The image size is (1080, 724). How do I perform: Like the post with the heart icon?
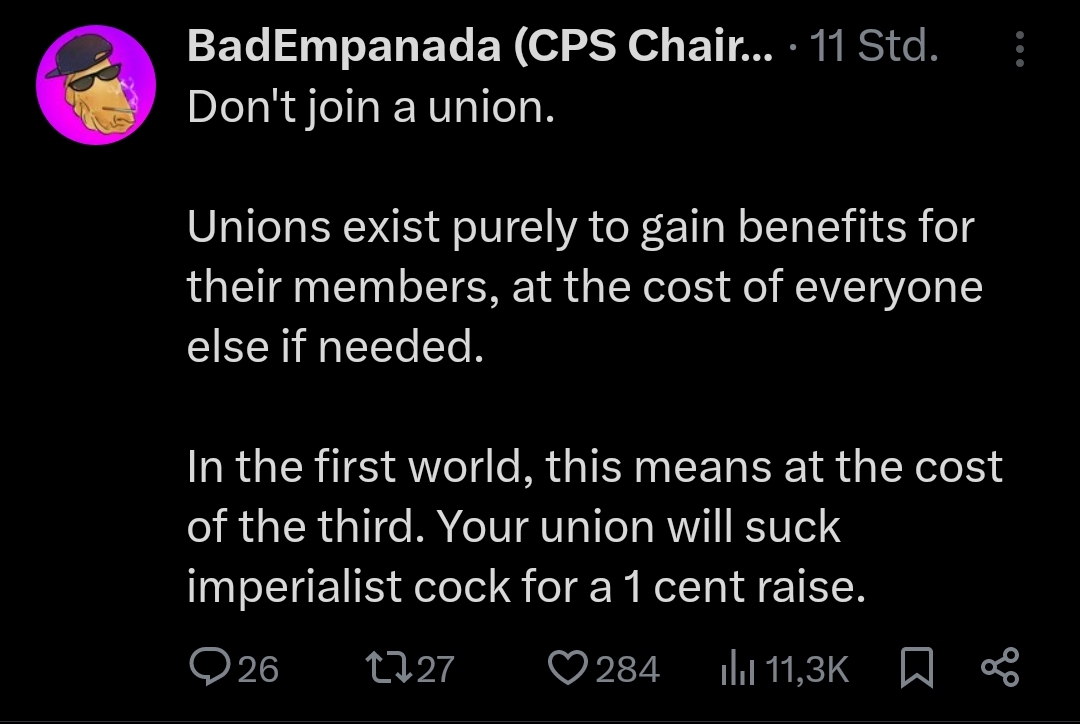pyautogui.click(x=568, y=668)
